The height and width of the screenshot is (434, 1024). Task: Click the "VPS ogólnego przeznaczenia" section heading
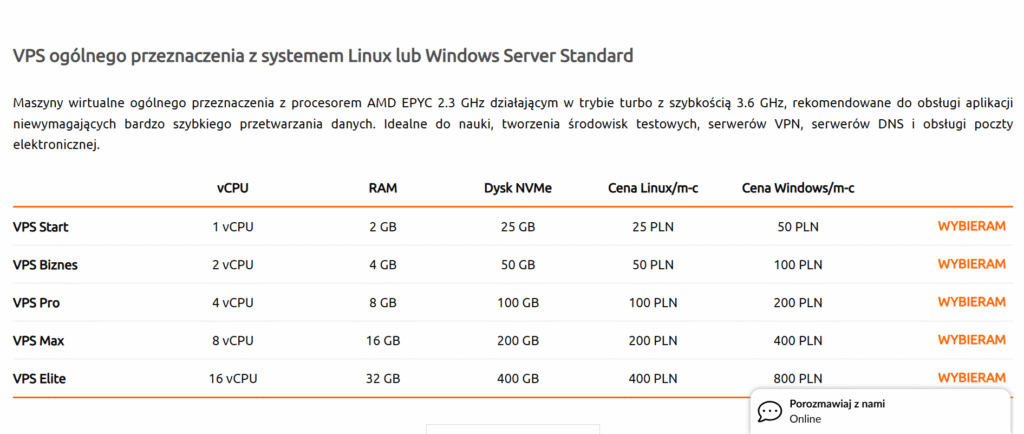point(322,55)
